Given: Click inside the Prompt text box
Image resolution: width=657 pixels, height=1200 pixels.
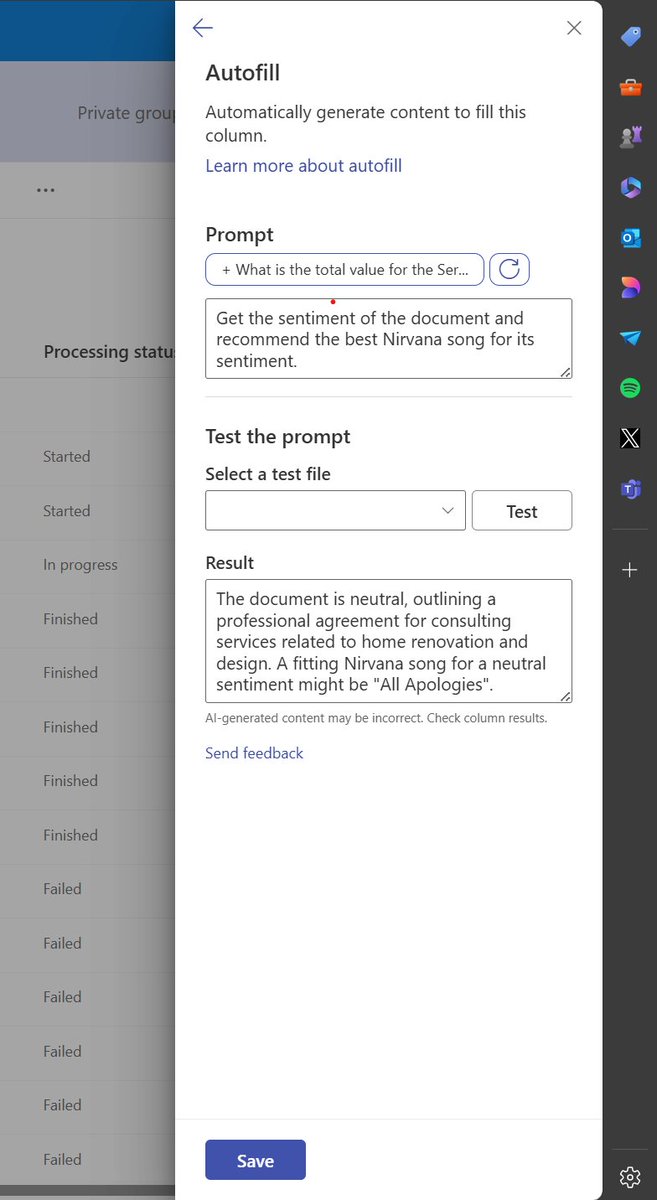Looking at the screenshot, I should [389, 338].
